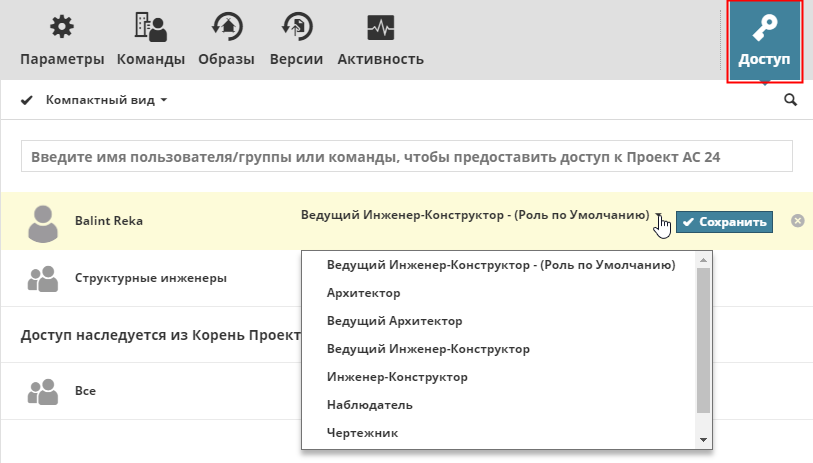Click the search magnifier icon
Screen dimensions: 813x463
(x=790, y=100)
